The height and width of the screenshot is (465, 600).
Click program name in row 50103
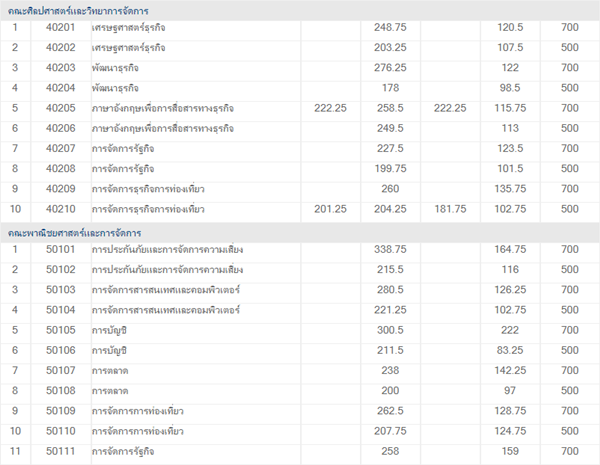coord(166,290)
